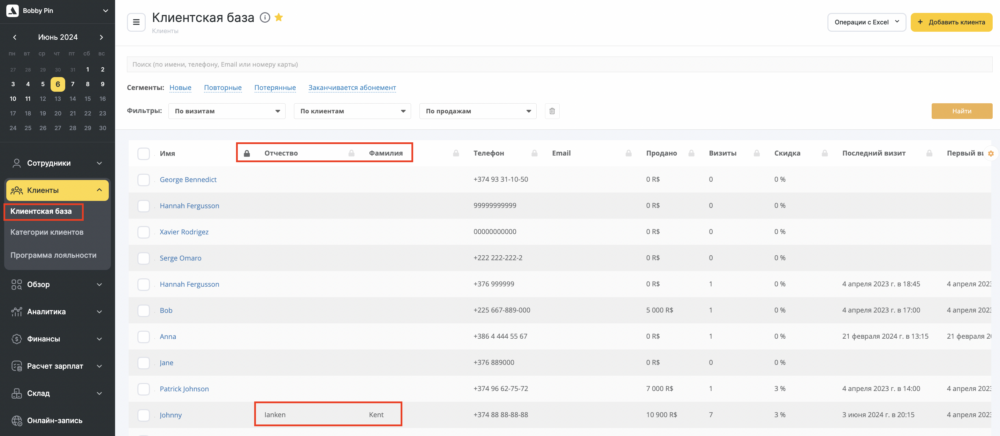The height and width of the screenshot is (436, 1000).
Task: Select the Повторные segment
Action: point(223,87)
